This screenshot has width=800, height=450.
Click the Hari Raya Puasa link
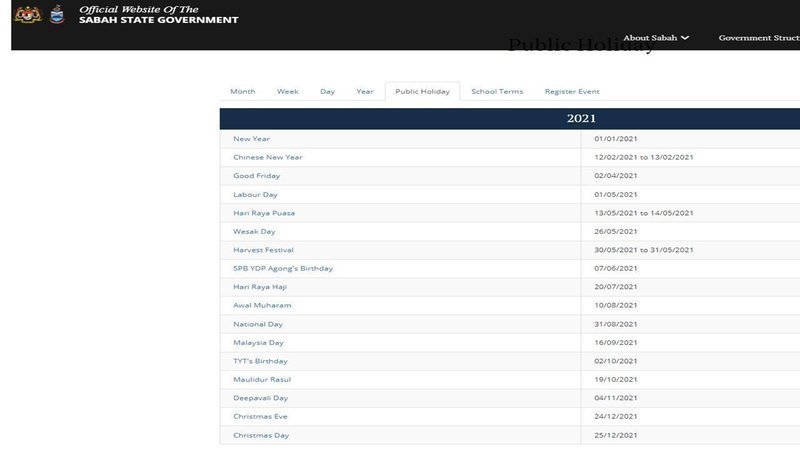[x=264, y=213]
